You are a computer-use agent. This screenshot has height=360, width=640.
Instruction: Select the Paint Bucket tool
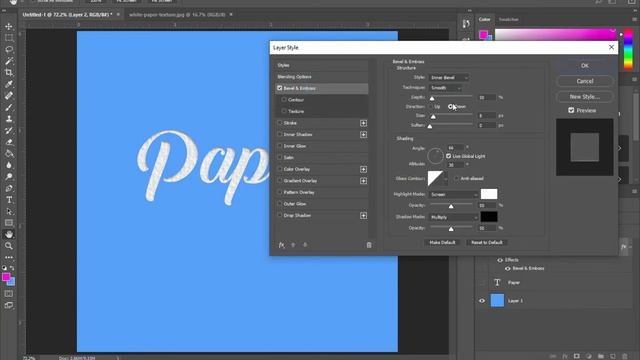click(x=9, y=153)
